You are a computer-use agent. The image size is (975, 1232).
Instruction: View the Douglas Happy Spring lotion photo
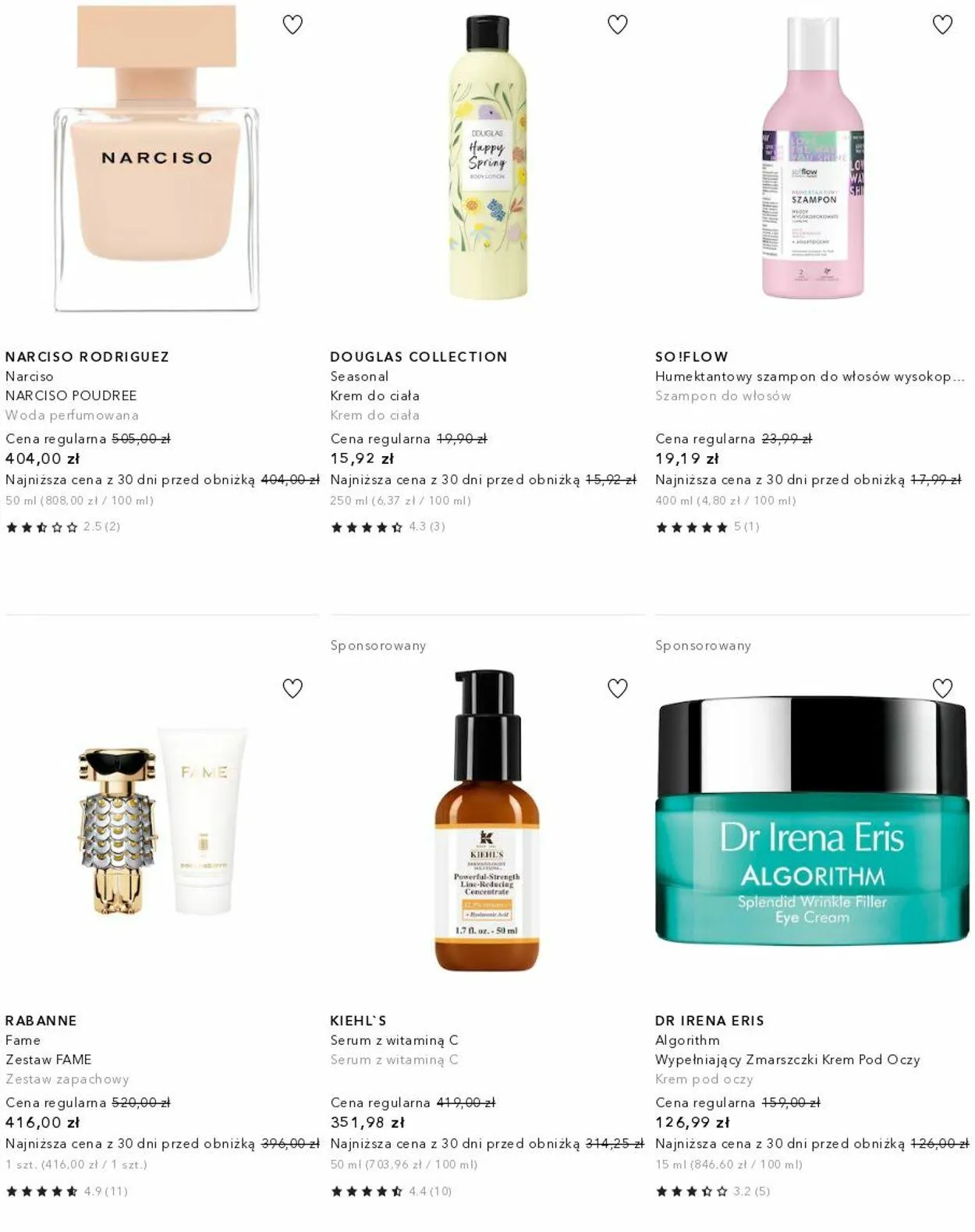487,158
